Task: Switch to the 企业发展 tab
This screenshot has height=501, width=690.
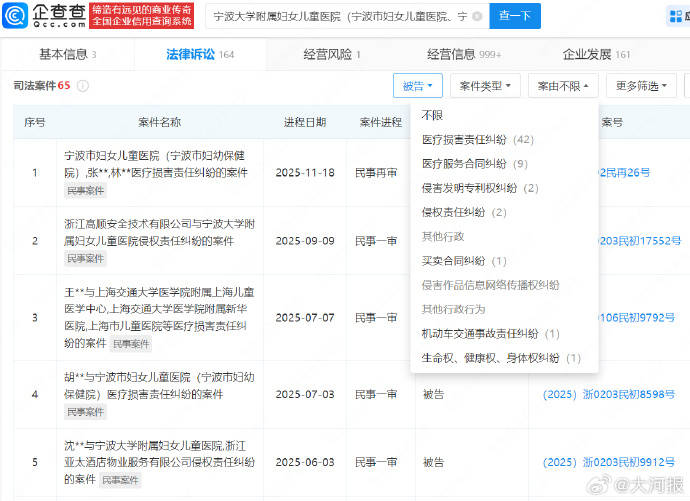Action: pos(596,55)
